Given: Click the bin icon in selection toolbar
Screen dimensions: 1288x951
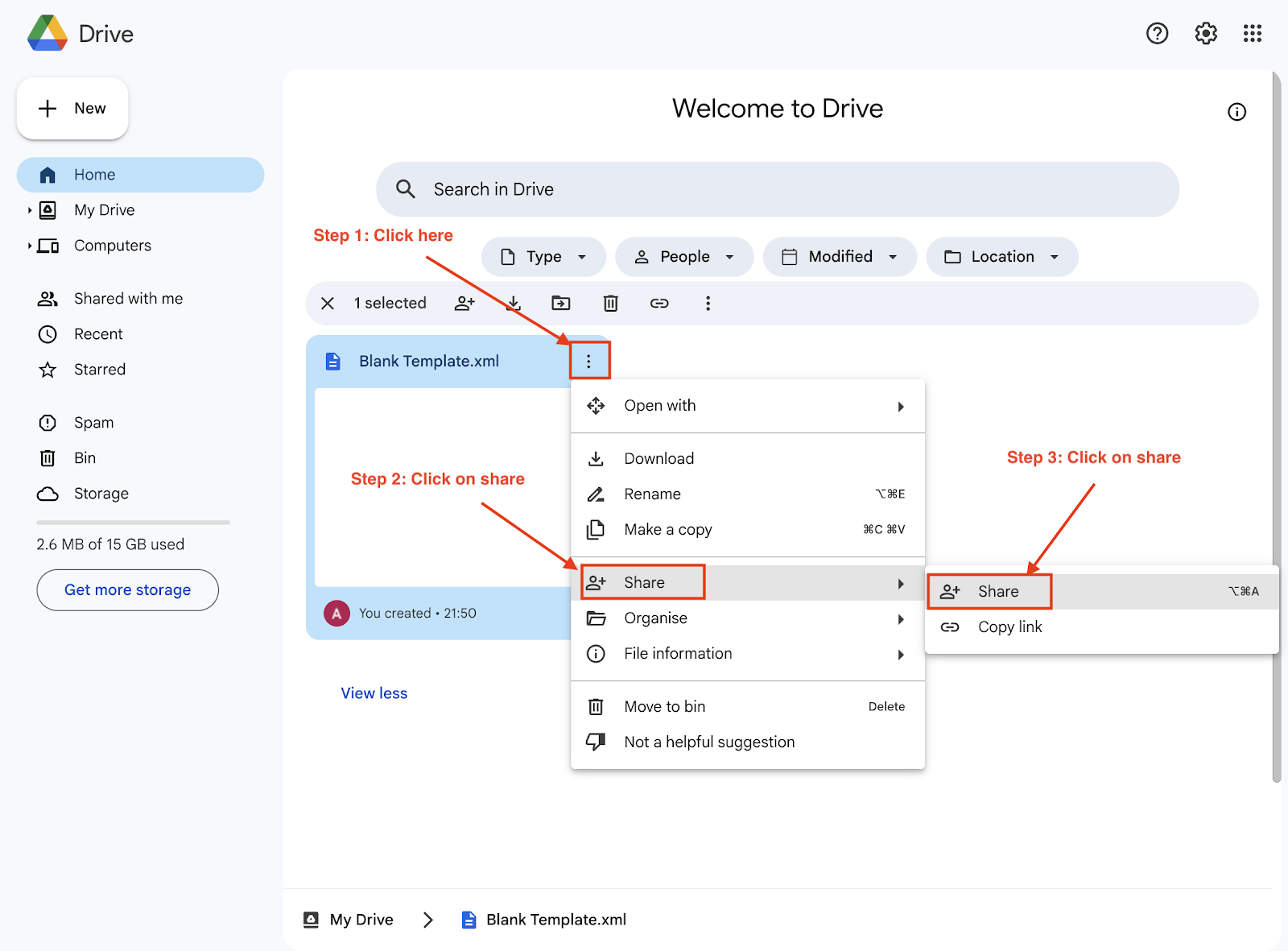Looking at the screenshot, I should pyautogui.click(x=611, y=304).
